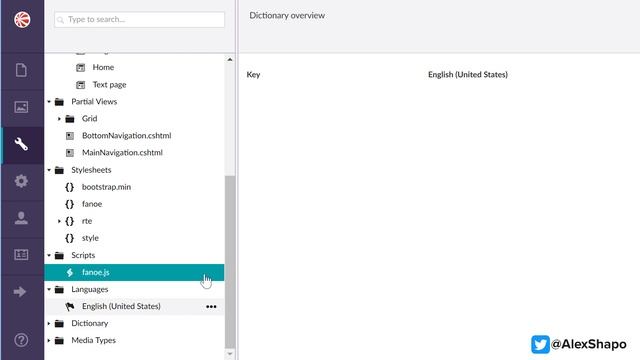Open the Developer gear section
Viewport: 640px width, 360px height.
[x=21, y=181]
